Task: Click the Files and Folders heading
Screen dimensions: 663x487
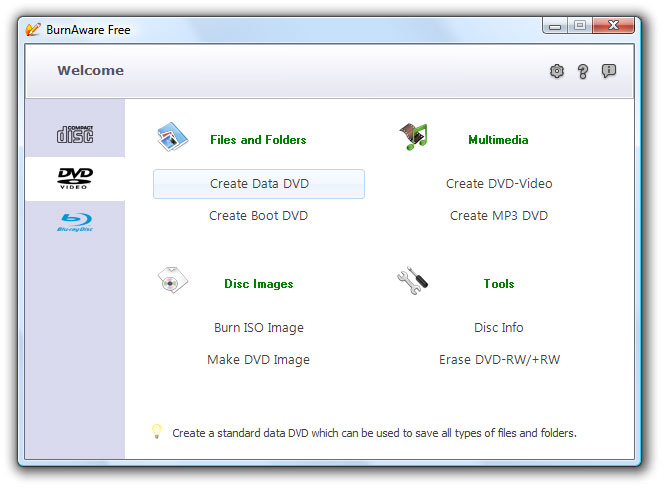Action: (258, 140)
